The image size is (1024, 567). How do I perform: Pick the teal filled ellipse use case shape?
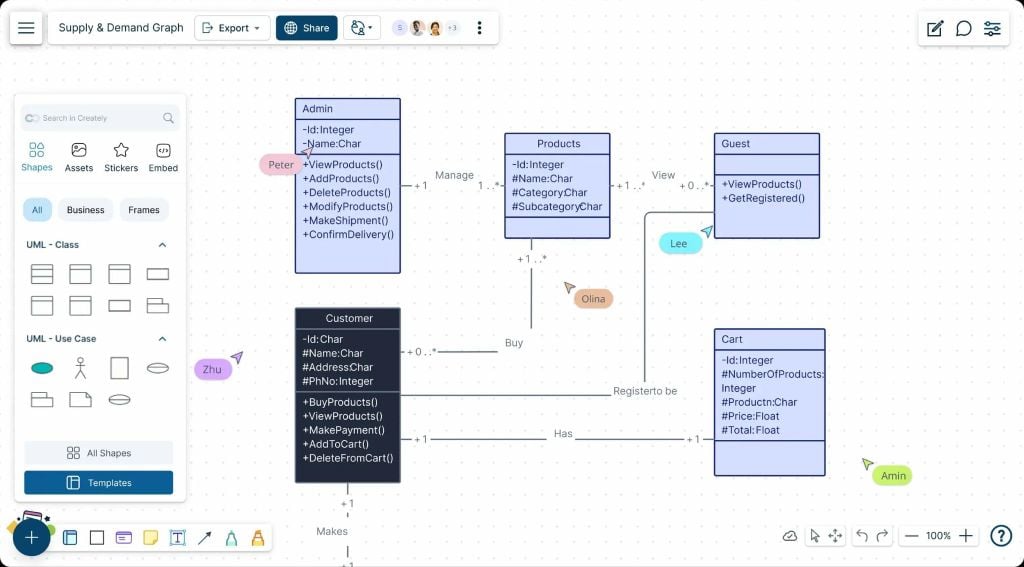point(42,368)
